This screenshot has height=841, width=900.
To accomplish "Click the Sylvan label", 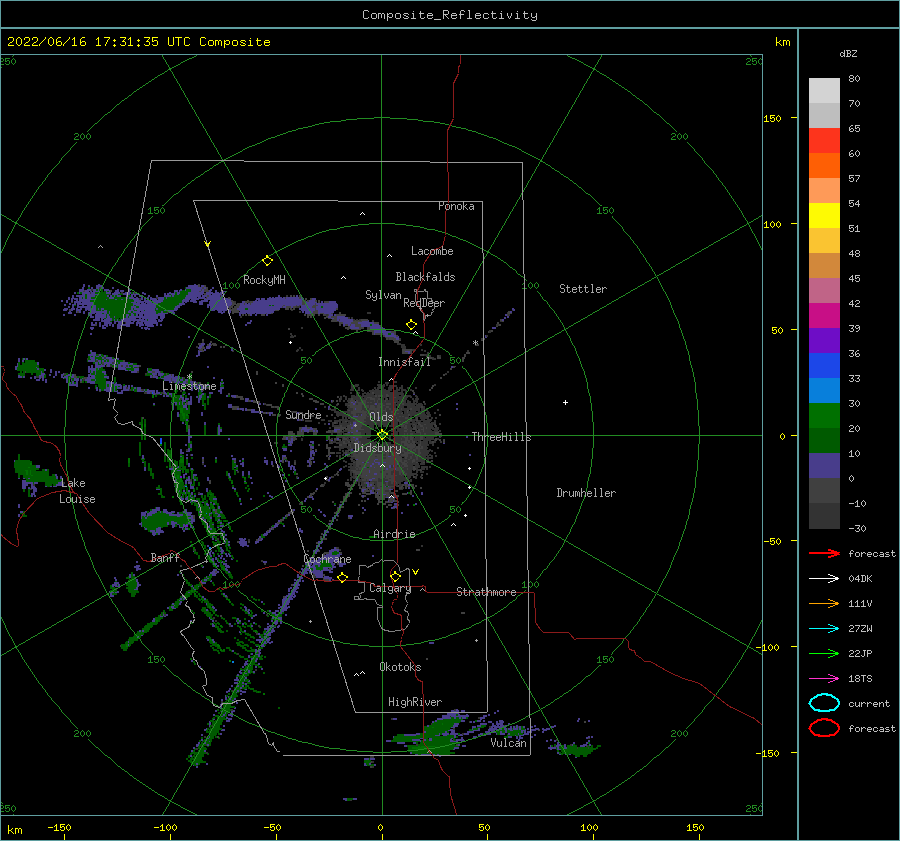I will [383, 295].
